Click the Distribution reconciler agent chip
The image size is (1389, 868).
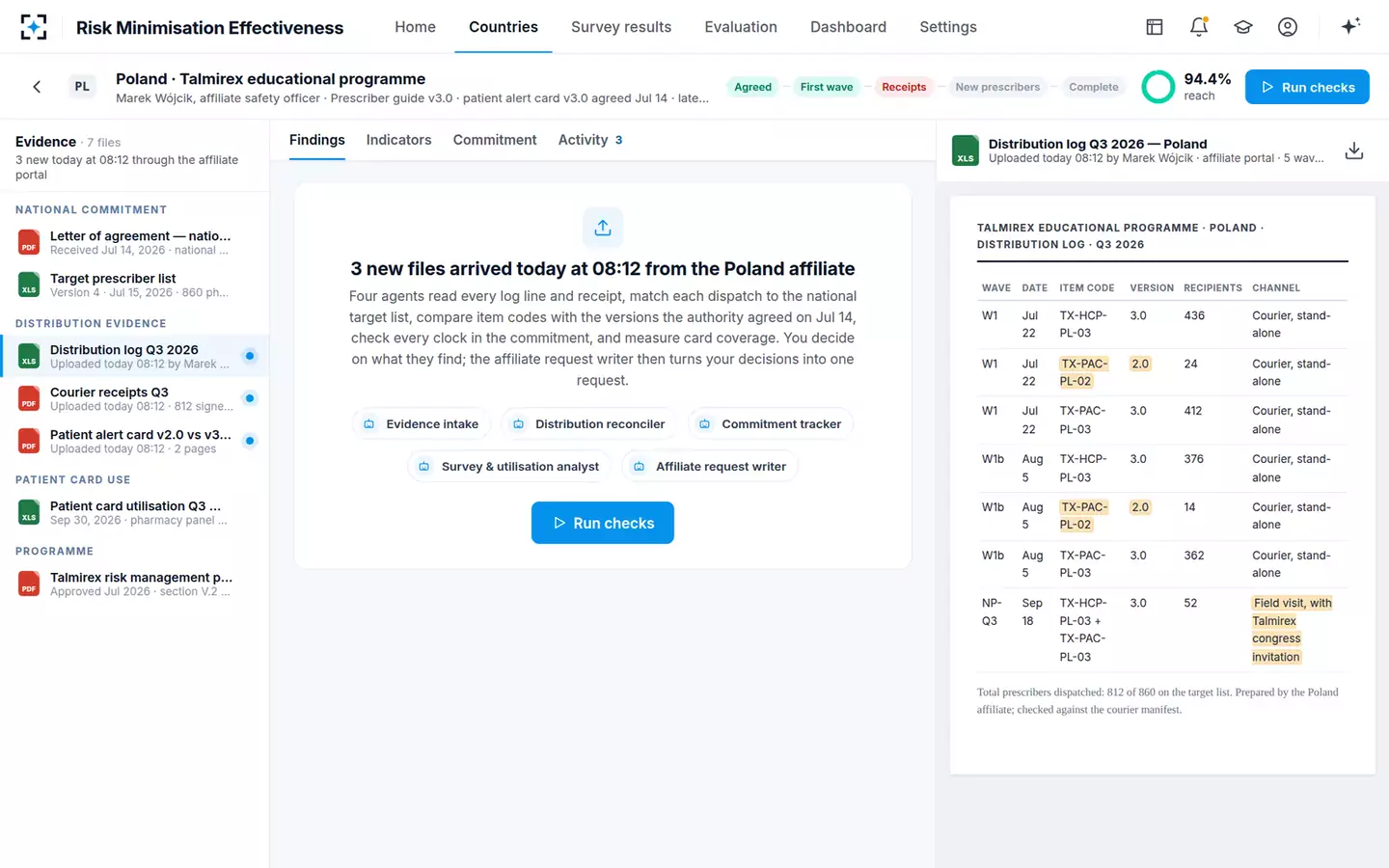(589, 424)
